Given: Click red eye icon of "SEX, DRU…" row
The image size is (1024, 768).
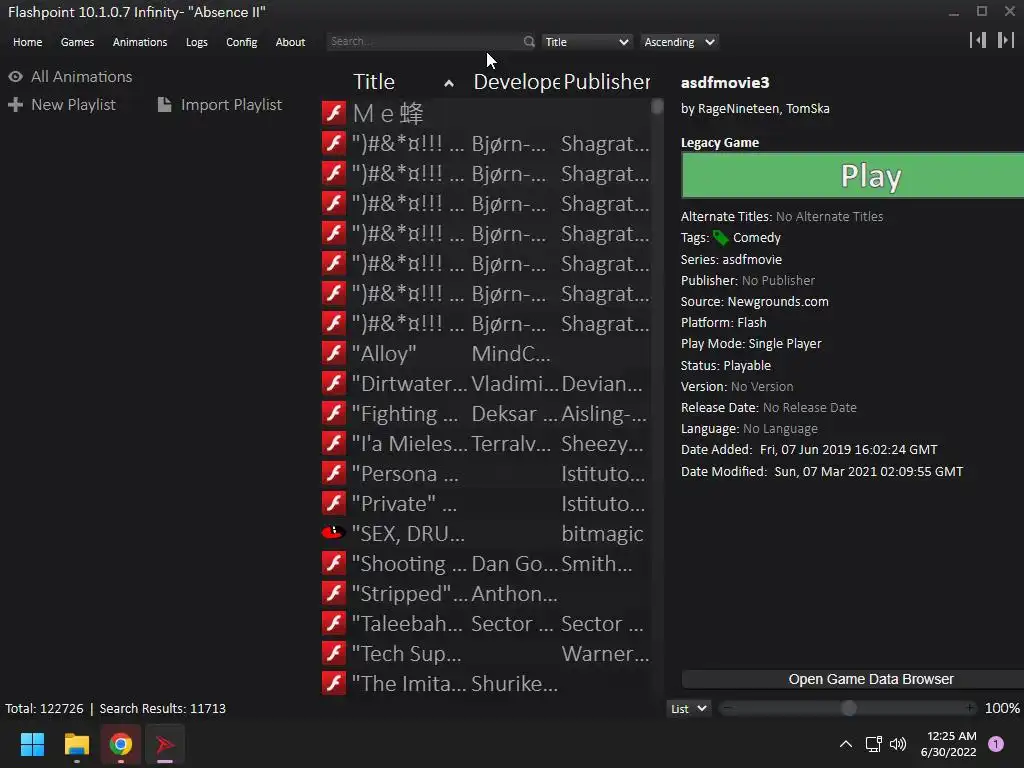Looking at the screenshot, I should click(334, 533).
